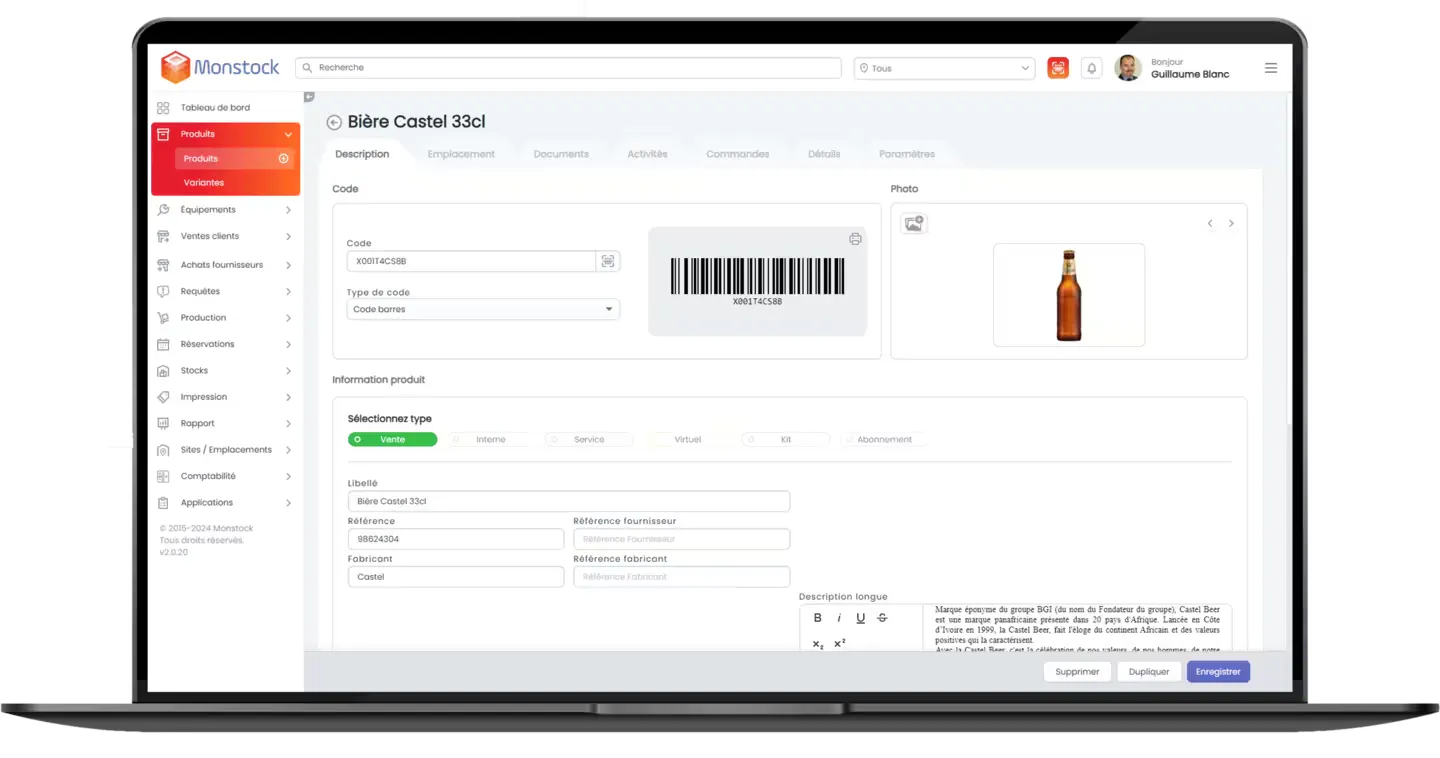The height and width of the screenshot is (758, 1440).
Task: Select the Interne product type
Action: click(x=490, y=439)
